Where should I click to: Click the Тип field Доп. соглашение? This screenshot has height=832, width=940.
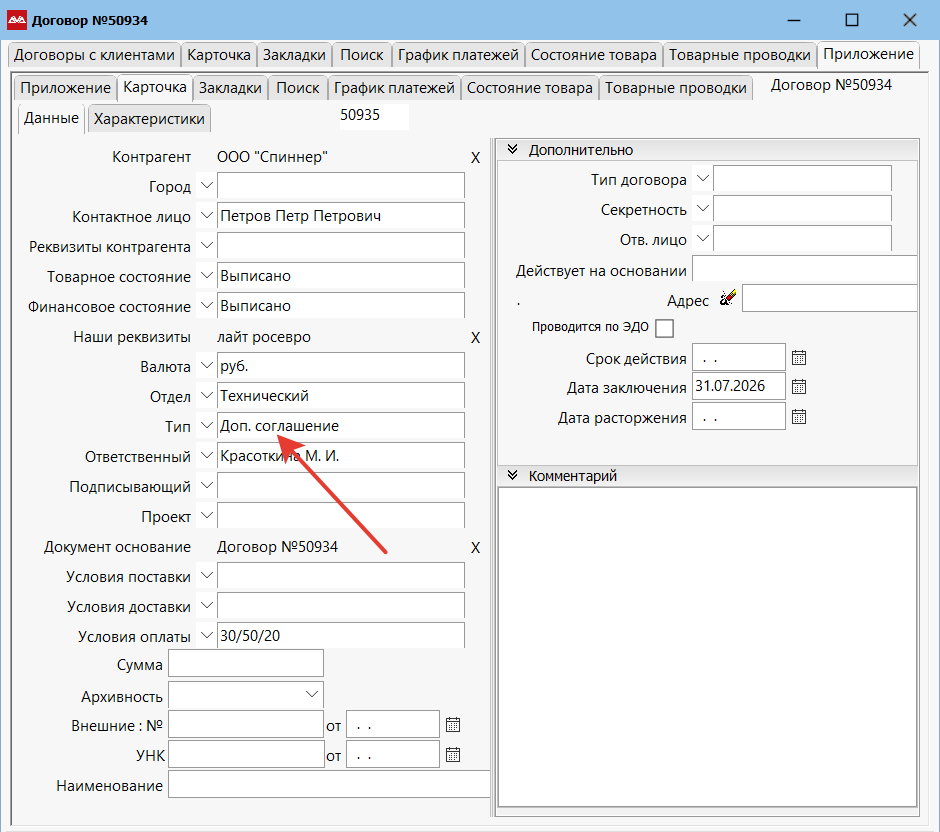click(x=341, y=426)
